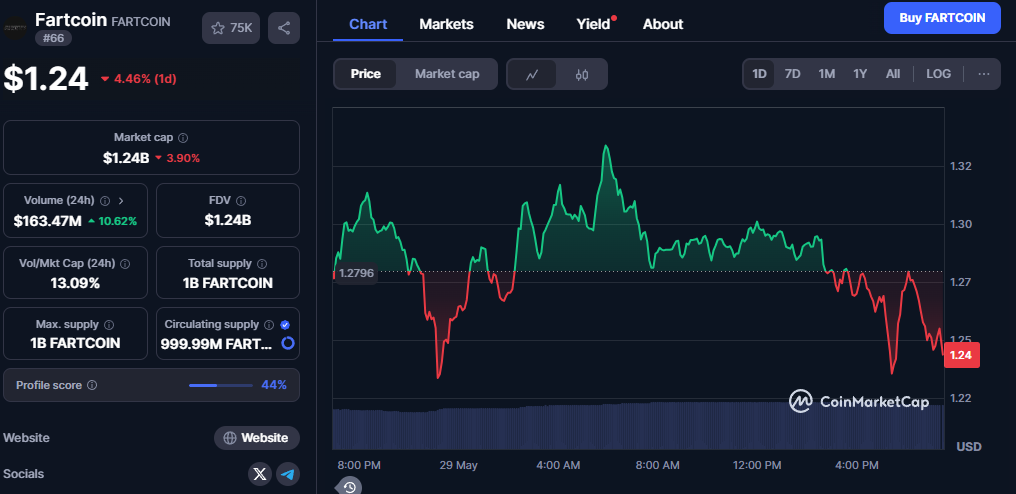This screenshot has width=1016, height=494.
Task: Click info icon beside Market cap
Action: coord(183,137)
